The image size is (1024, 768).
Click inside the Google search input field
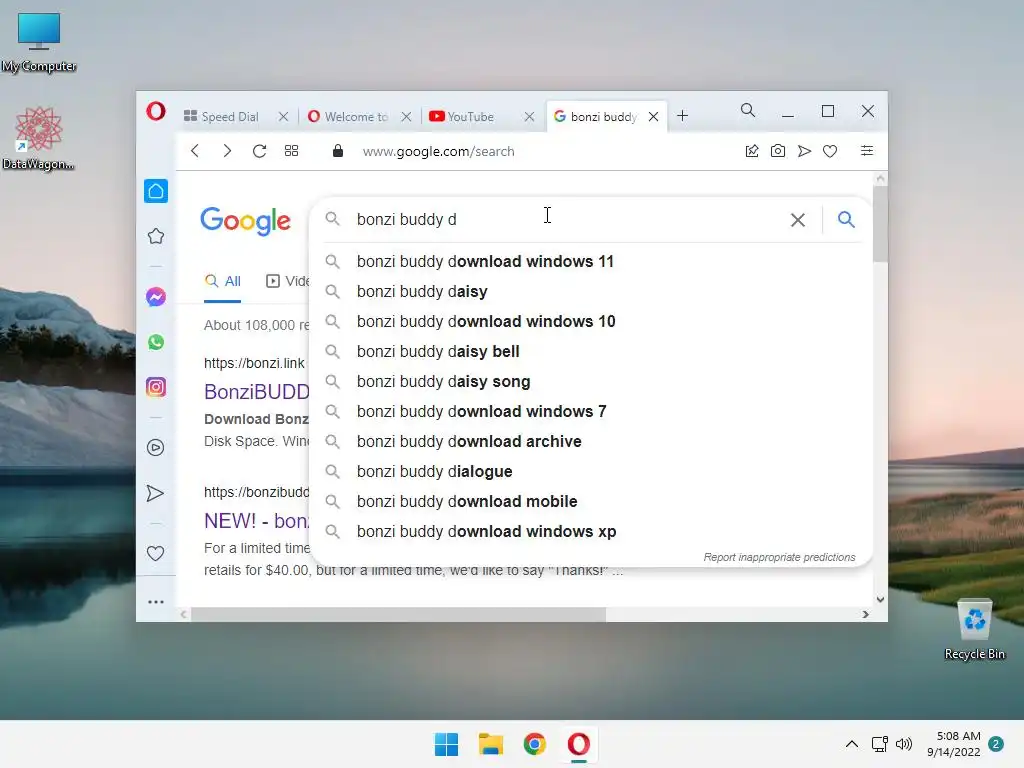point(568,220)
